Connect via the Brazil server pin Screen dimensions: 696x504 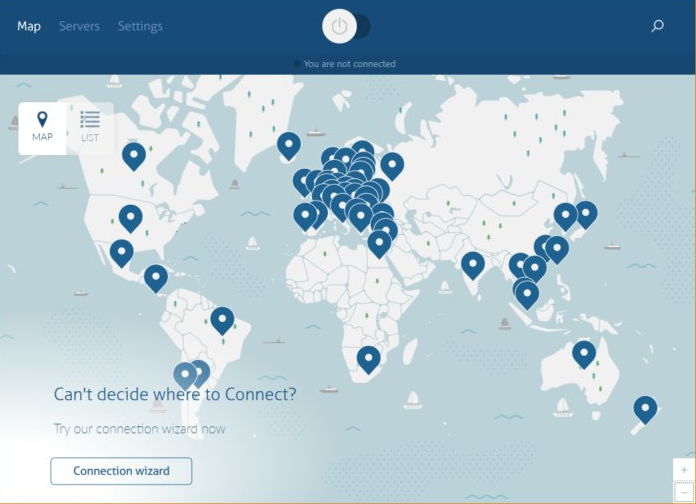pyautogui.click(x=222, y=320)
